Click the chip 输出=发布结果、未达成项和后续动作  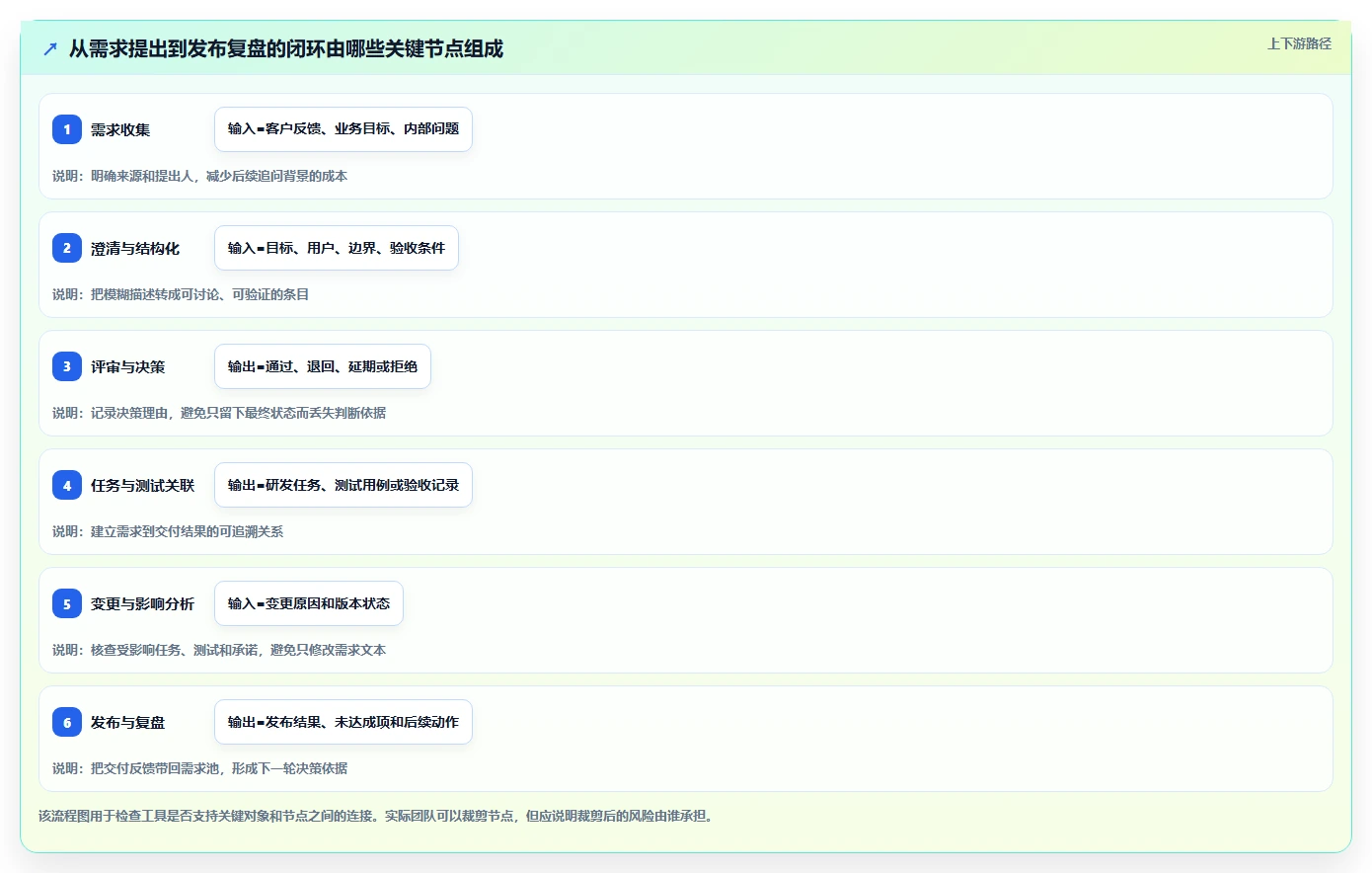point(343,722)
